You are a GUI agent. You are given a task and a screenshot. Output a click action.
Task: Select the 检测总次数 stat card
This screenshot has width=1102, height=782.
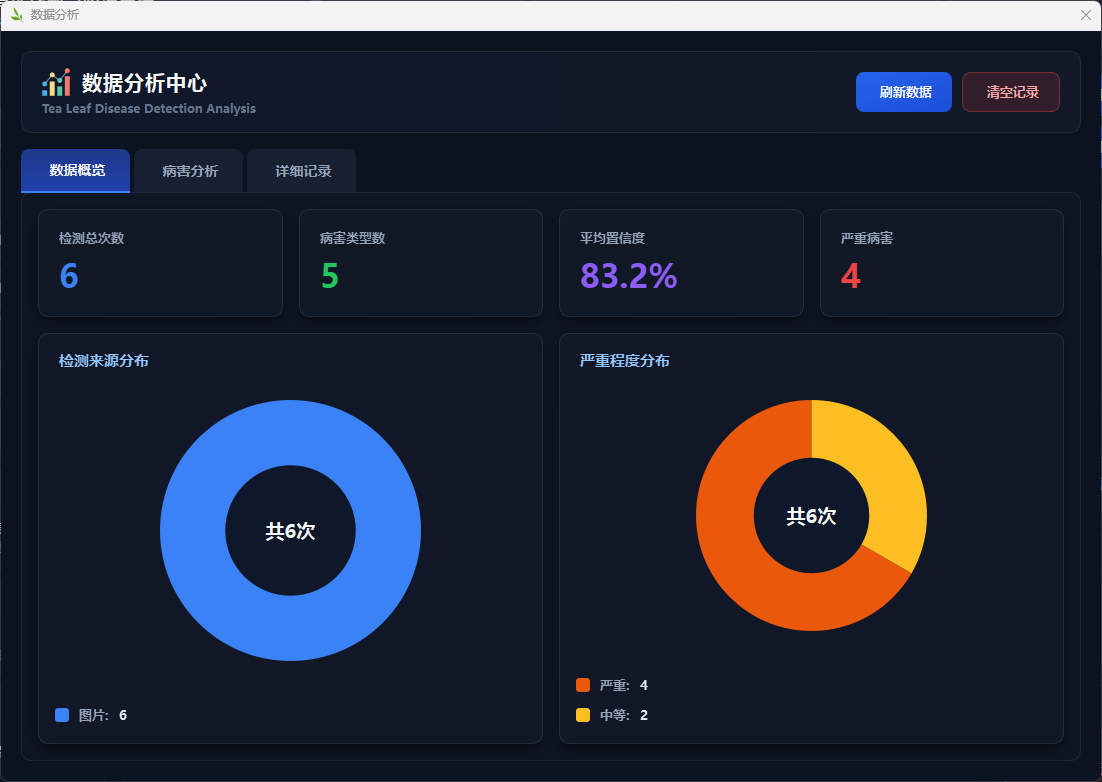point(160,263)
